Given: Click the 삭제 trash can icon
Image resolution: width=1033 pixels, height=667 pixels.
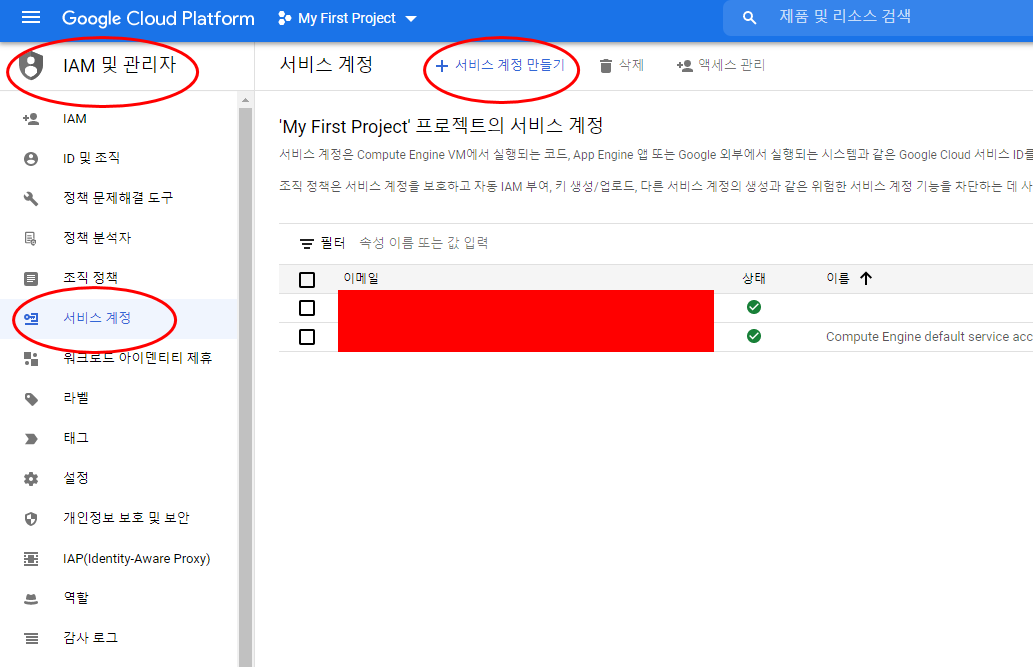Looking at the screenshot, I should (605, 66).
